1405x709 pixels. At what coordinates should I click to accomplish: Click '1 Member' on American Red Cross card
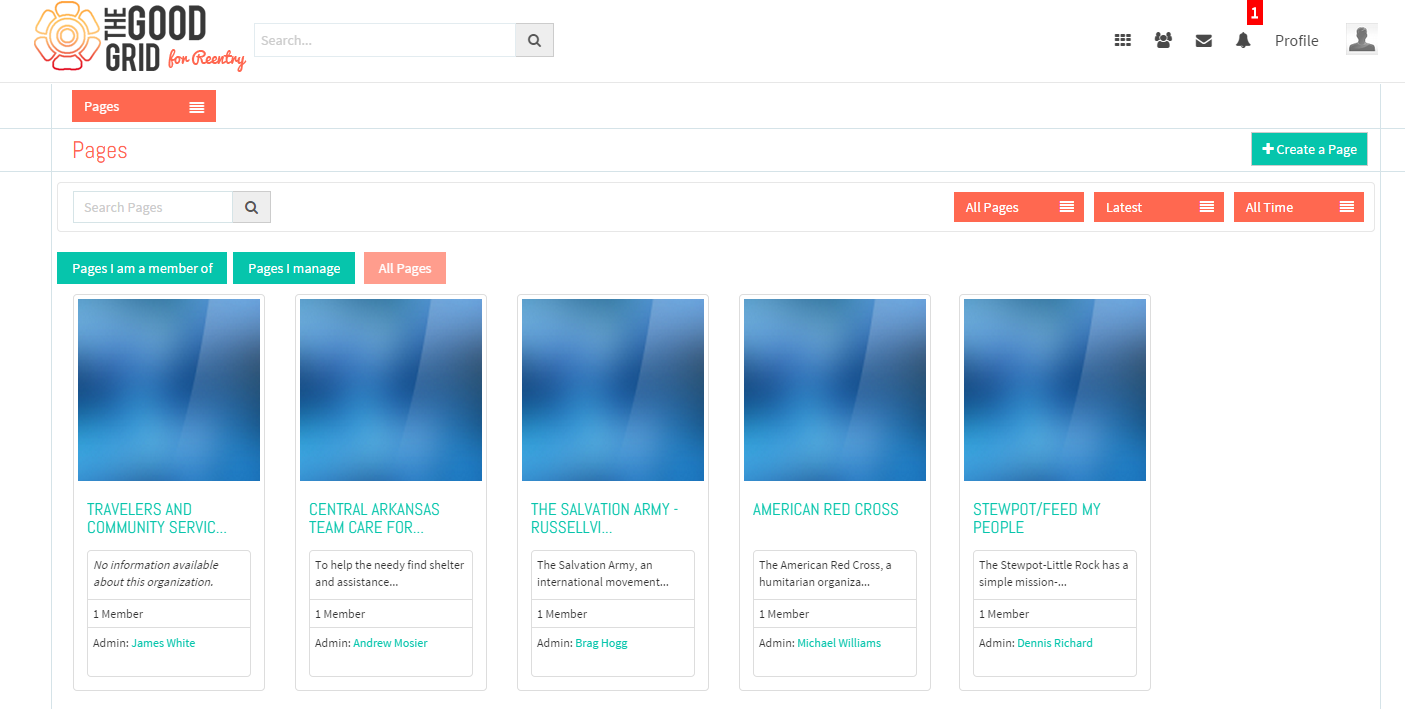784,614
